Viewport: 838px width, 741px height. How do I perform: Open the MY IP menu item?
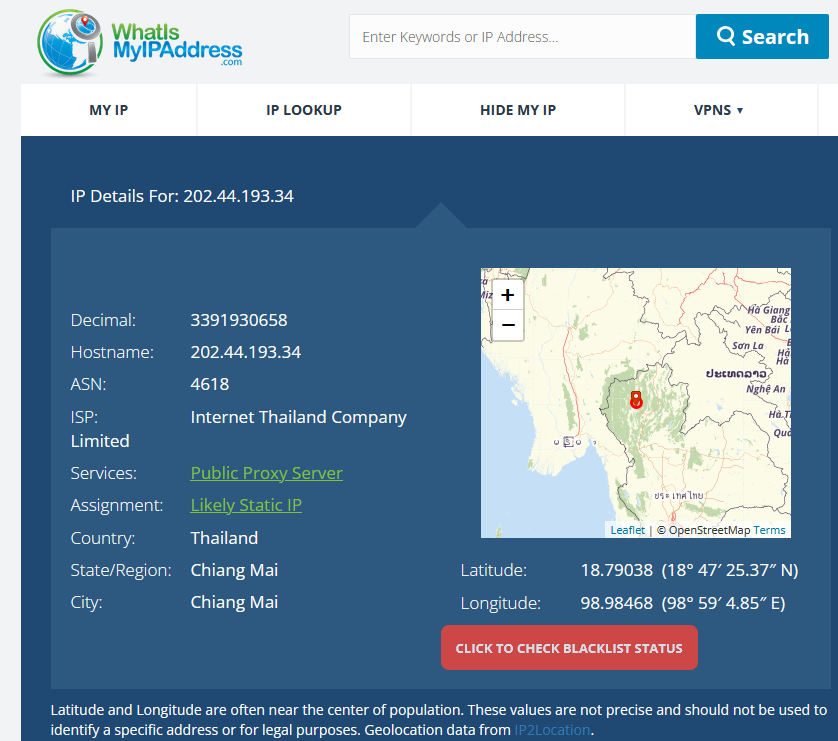click(x=109, y=110)
